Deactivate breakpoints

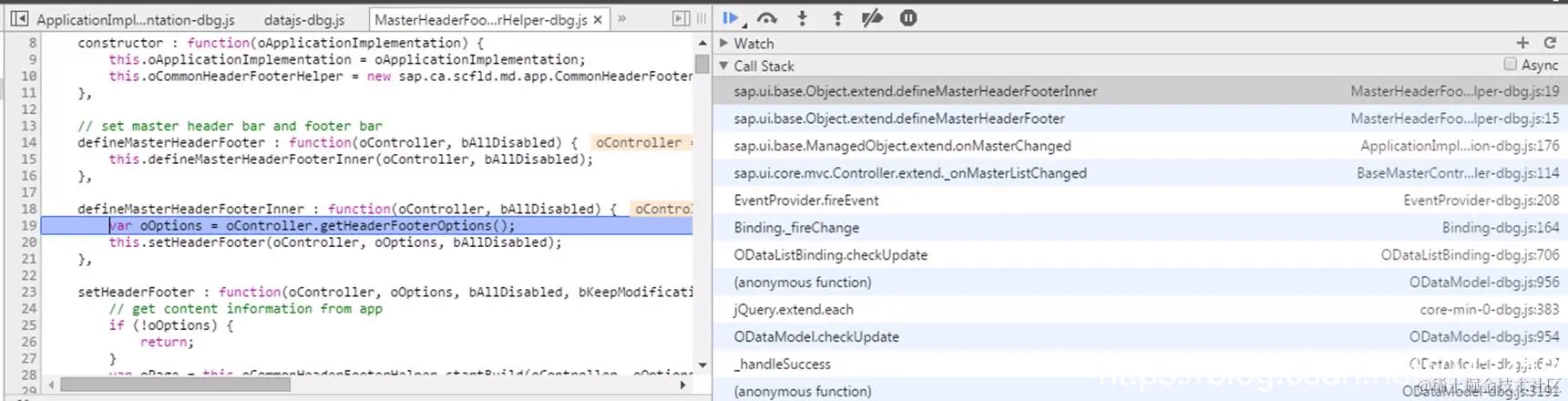pyautogui.click(x=872, y=18)
